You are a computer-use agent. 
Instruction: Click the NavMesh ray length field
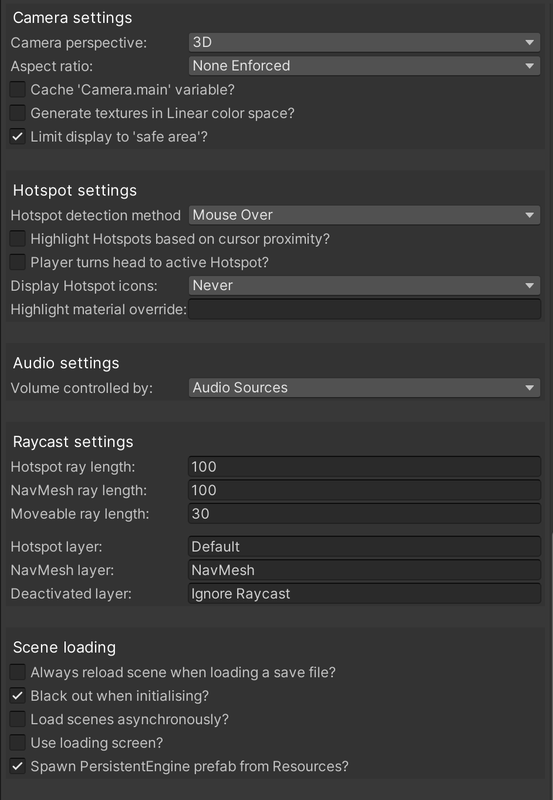click(x=364, y=490)
